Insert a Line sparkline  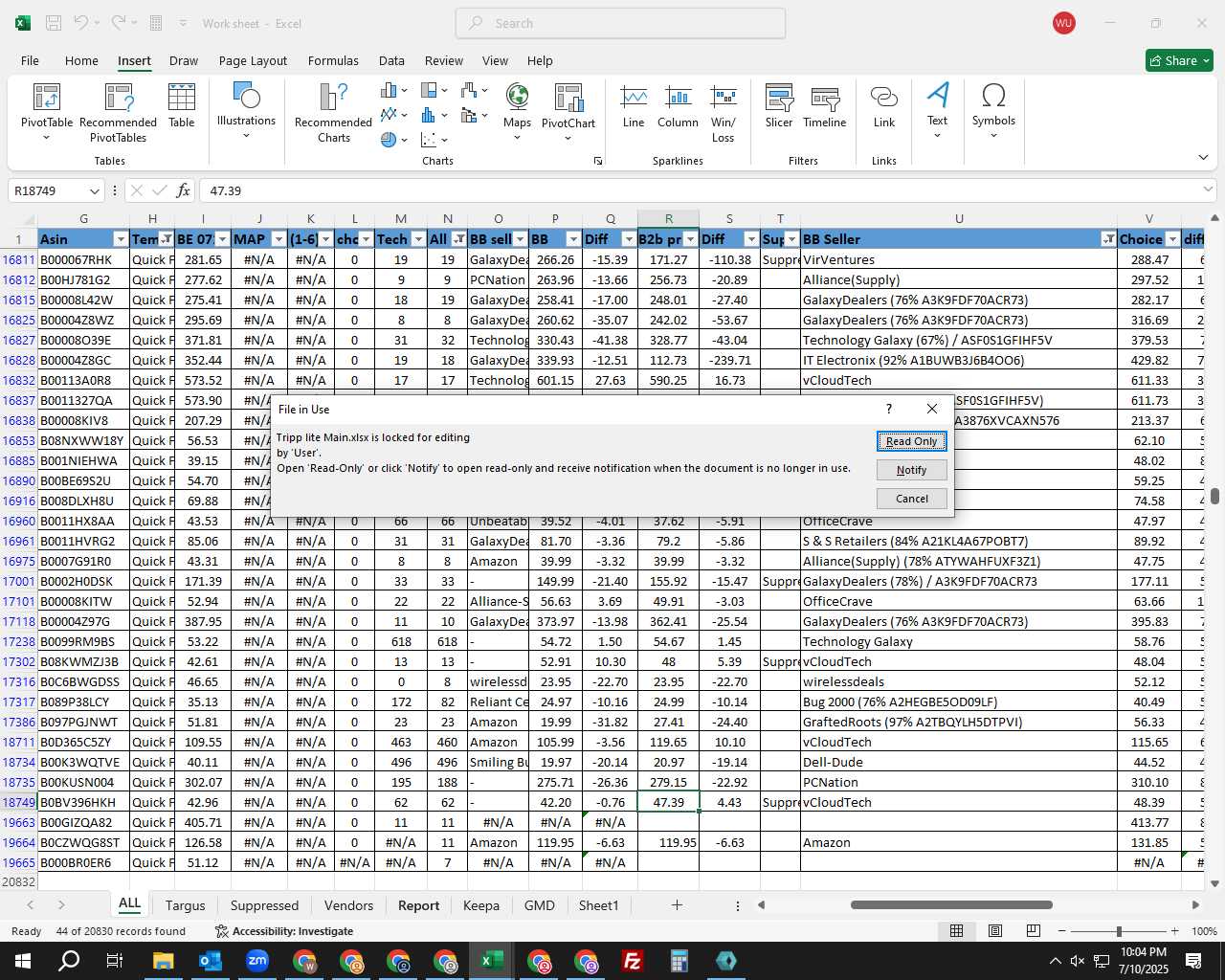point(634,106)
